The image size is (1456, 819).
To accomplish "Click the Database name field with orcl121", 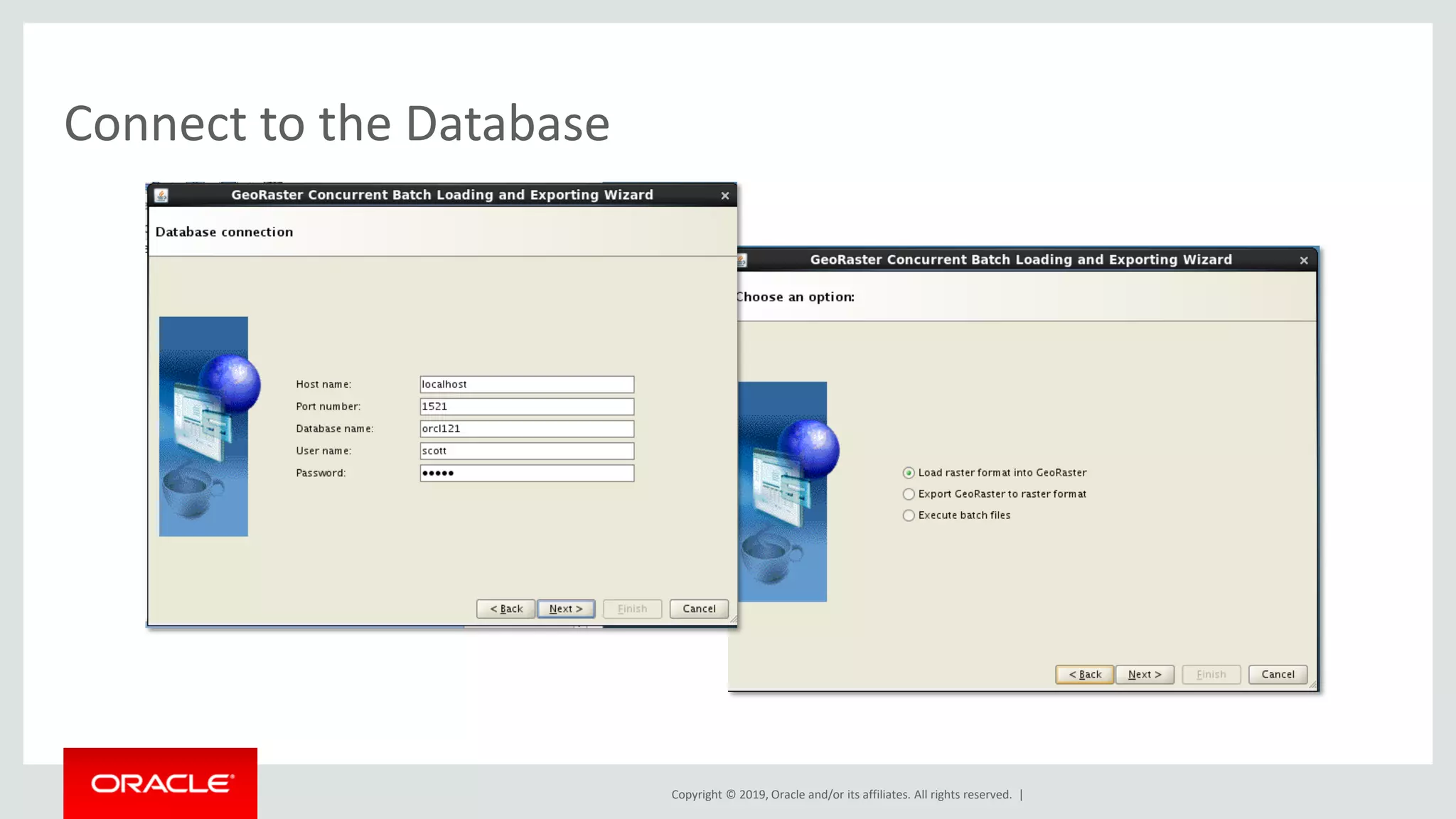I will click(x=527, y=429).
